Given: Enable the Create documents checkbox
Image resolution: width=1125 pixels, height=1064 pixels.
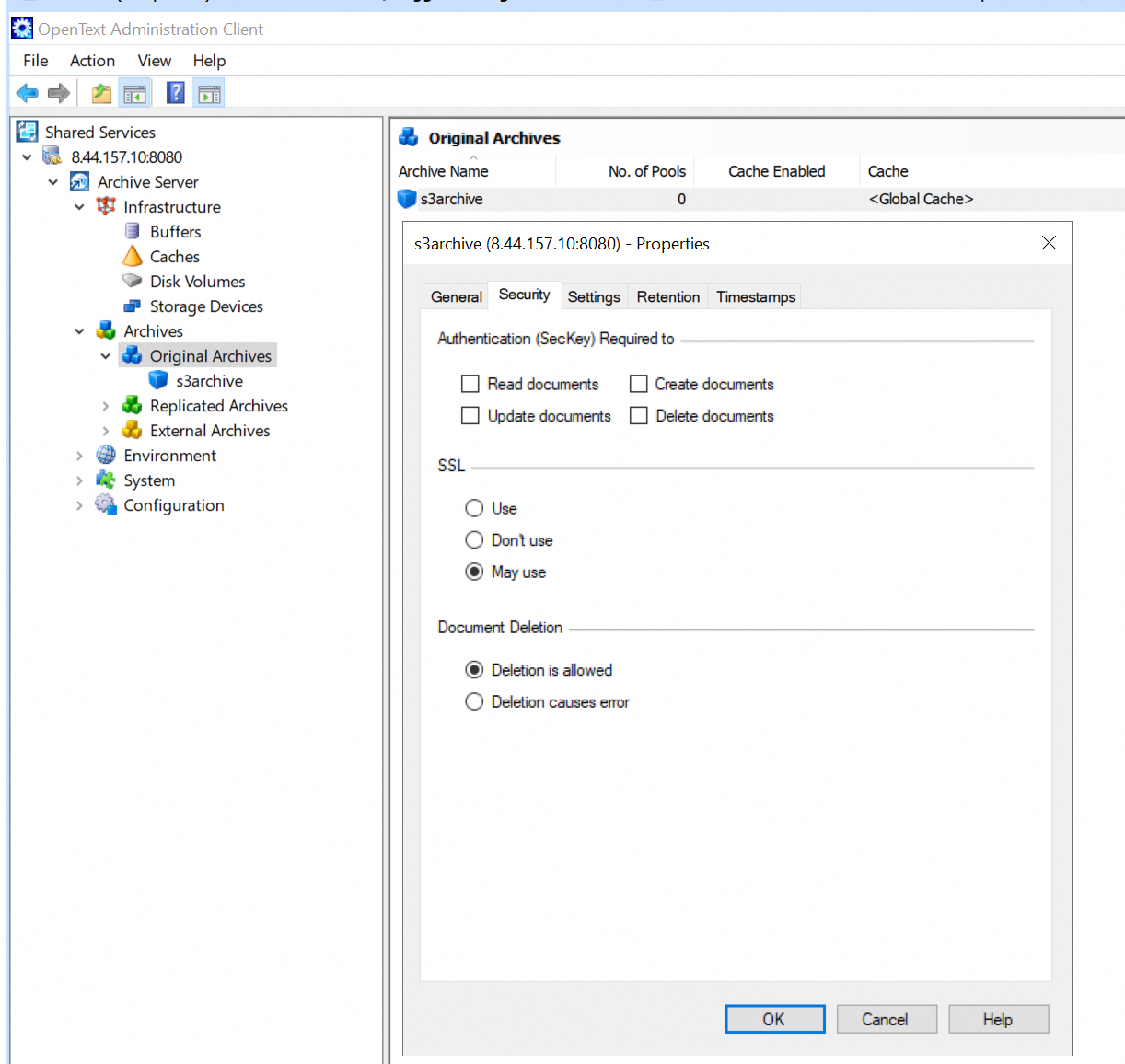Looking at the screenshot, I should [x=639, y=384].
